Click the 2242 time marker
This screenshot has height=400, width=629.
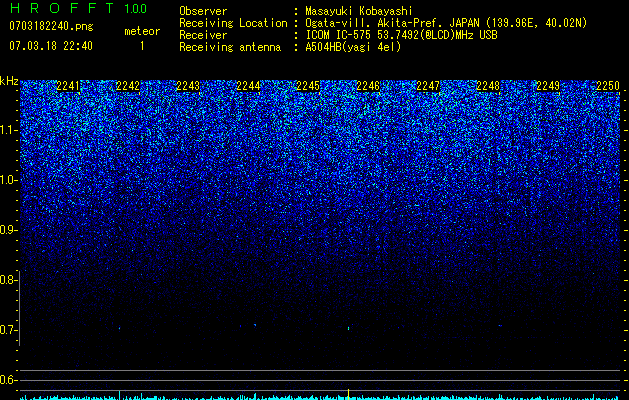[x=128, y=86]
